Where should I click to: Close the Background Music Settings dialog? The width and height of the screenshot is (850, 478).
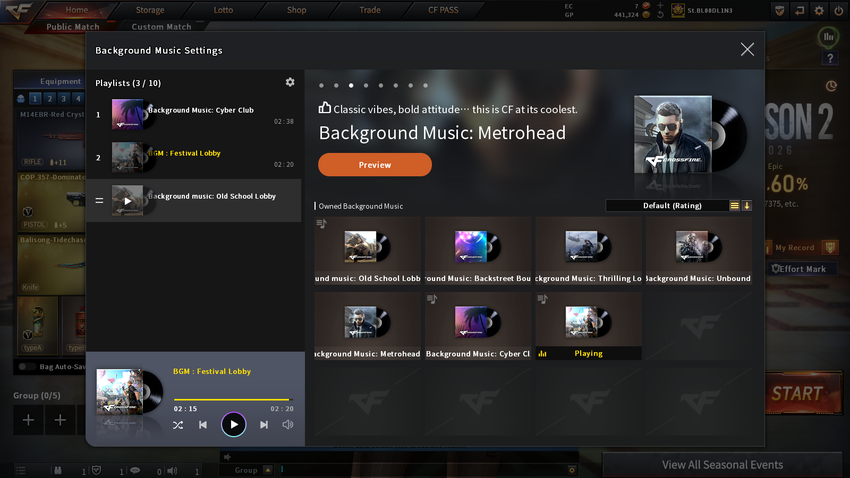coord(747,49)
